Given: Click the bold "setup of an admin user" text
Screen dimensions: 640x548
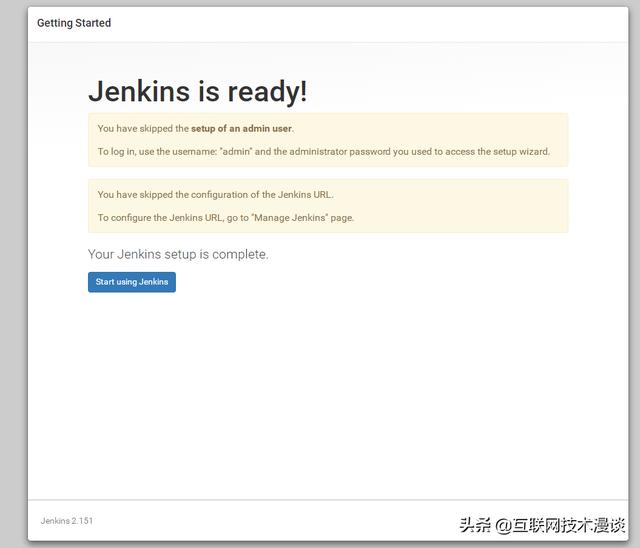Looking at the screenshot, I should coord(241,129).
